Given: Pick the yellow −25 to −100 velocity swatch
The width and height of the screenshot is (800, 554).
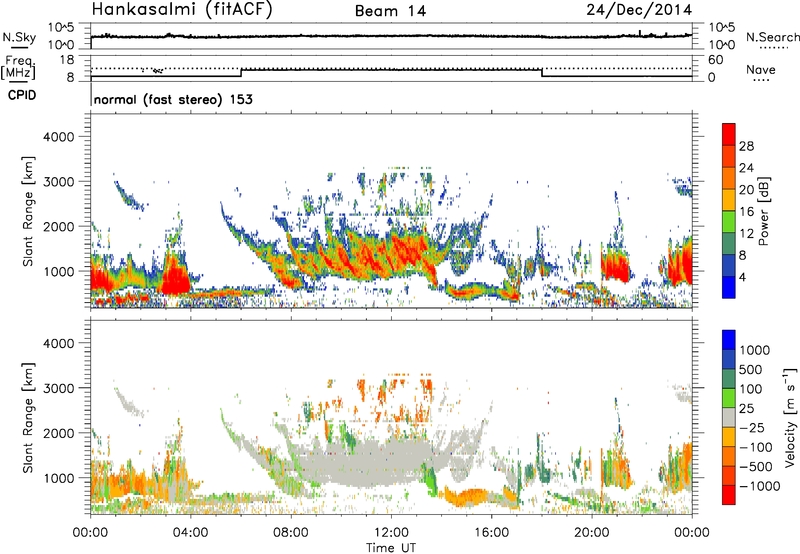Looking at the screenshot, I should [729, 437].
